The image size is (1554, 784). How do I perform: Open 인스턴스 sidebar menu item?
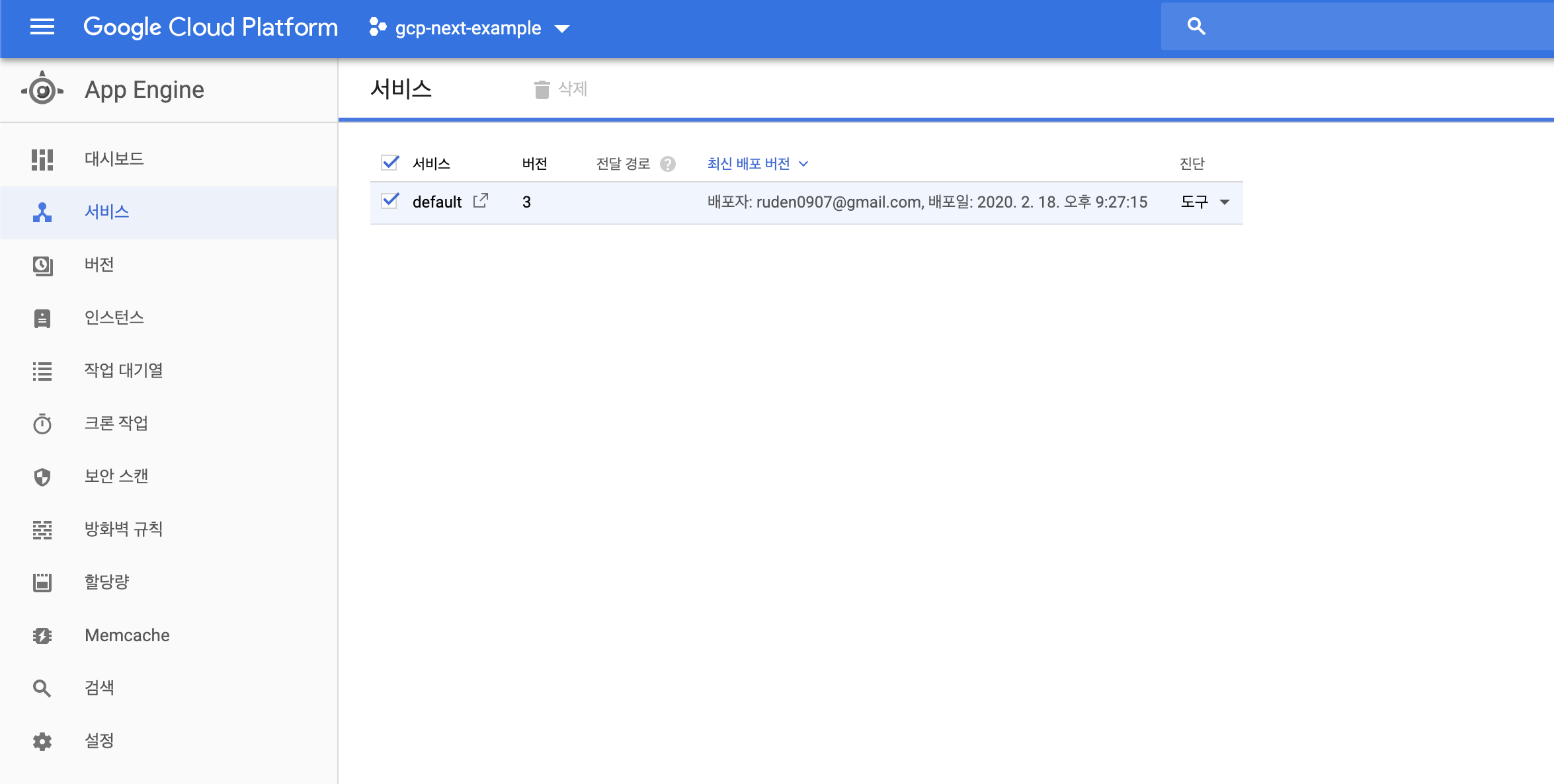click(114, 317)
